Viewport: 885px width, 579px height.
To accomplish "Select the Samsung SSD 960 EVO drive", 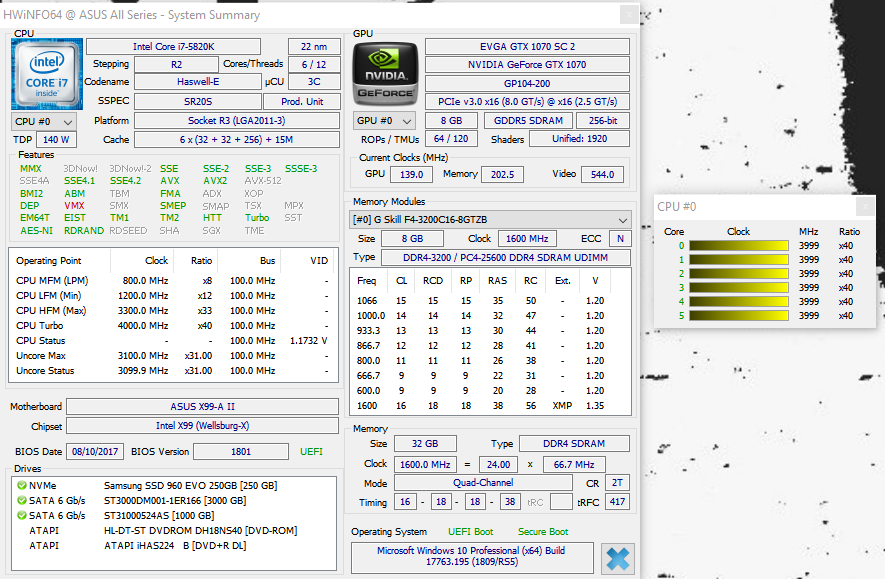I will click(x=174, y=485).
